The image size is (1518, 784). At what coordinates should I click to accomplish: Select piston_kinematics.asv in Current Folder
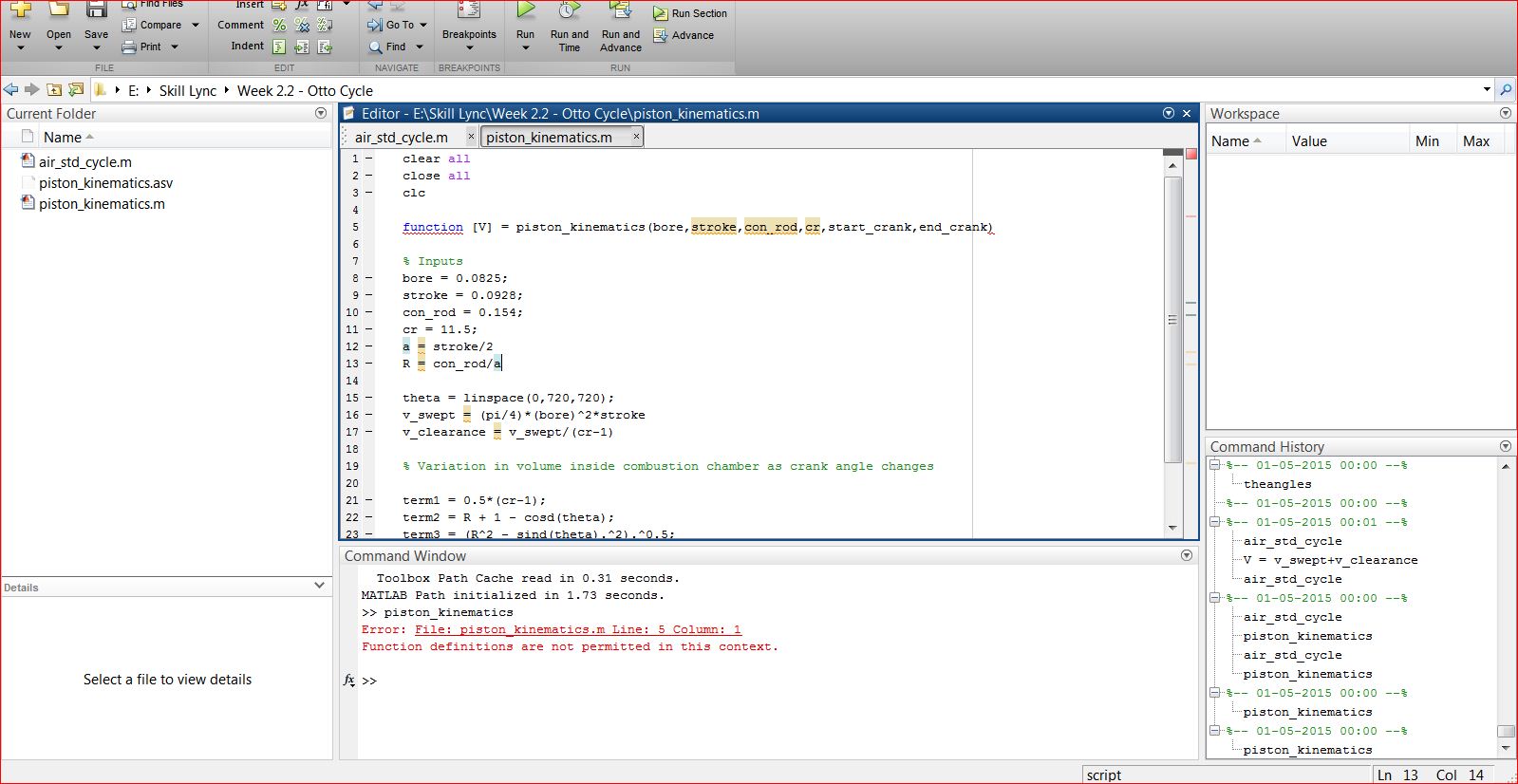(x=105, y=183)
